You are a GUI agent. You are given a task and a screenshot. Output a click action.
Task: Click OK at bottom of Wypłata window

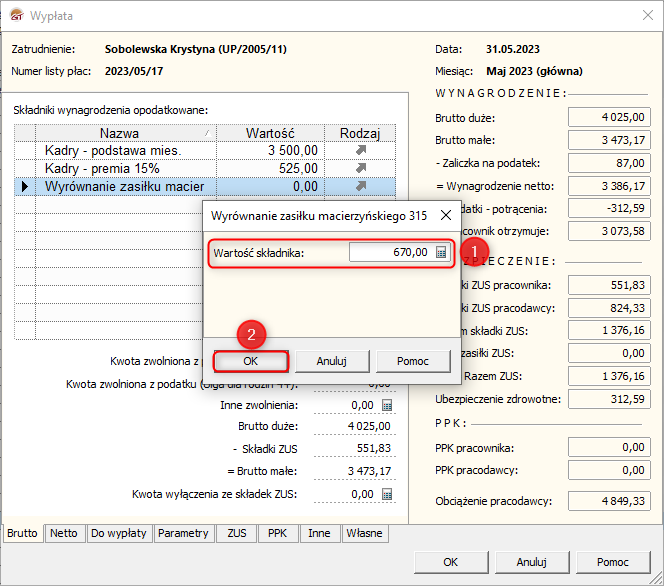click(451, 562)
